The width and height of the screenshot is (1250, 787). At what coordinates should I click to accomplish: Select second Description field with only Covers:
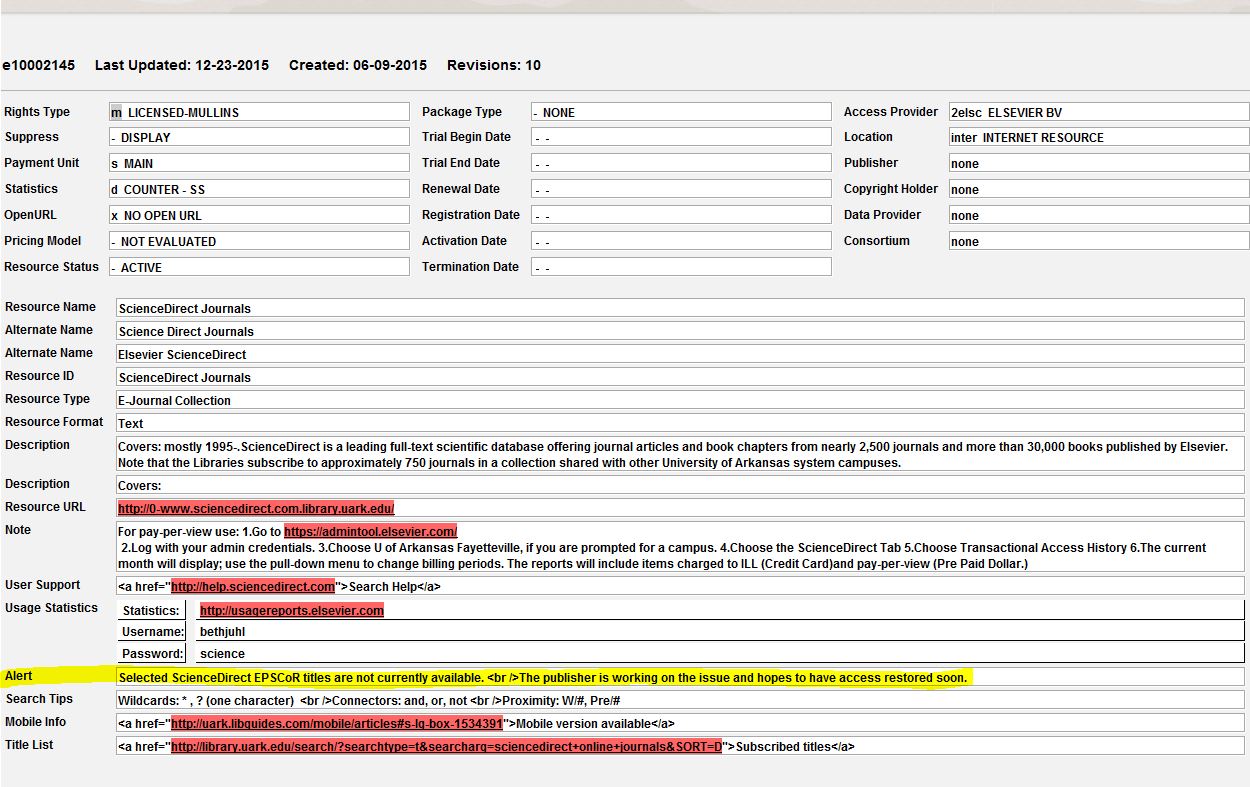680,485
